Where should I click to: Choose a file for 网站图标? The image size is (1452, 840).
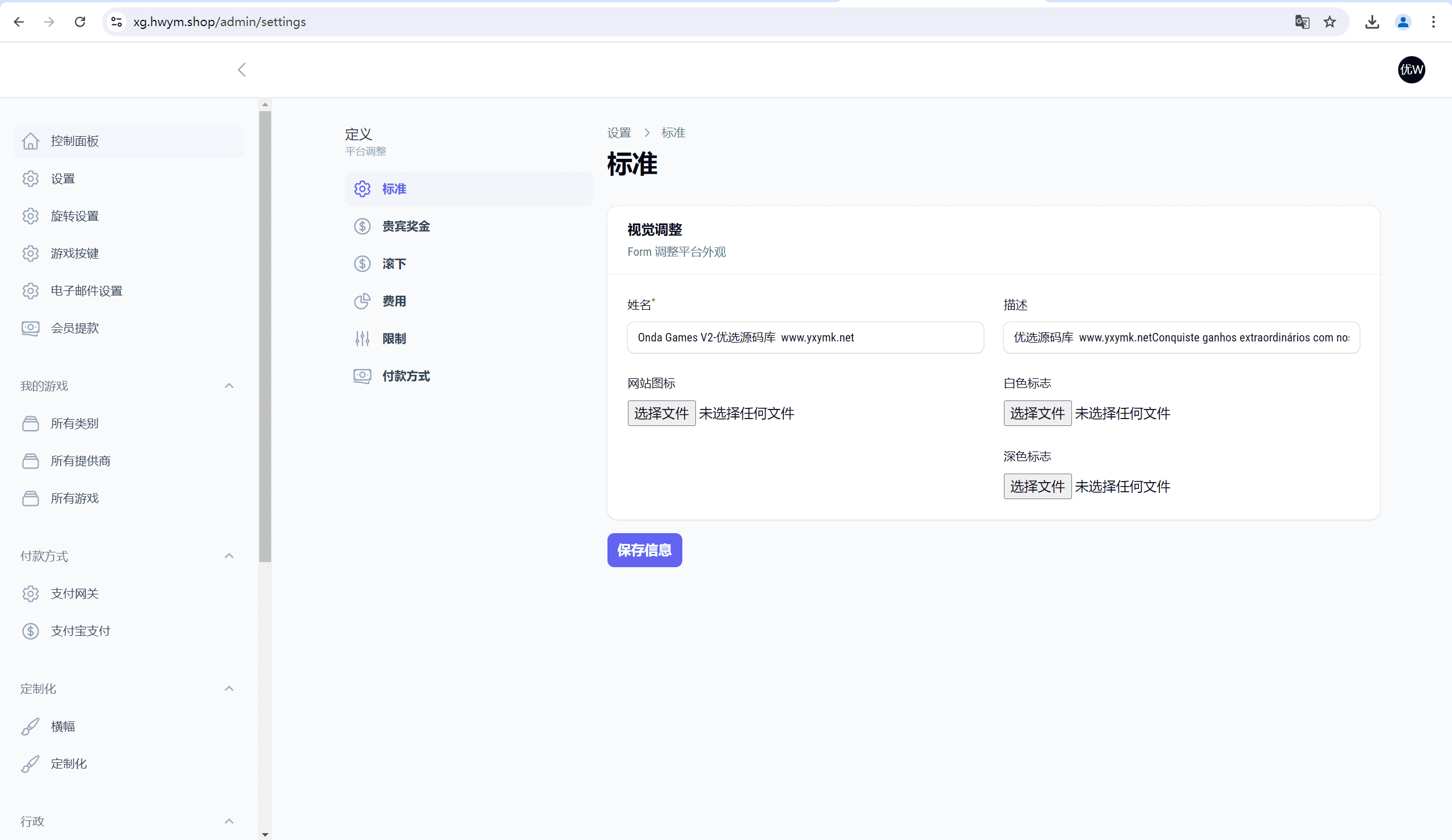tap(661, 413)
